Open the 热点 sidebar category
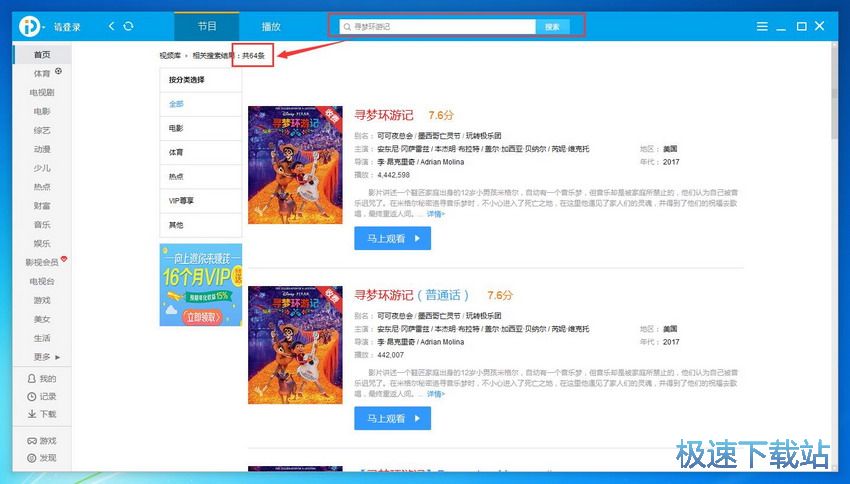The image size is (850, 484). (42, 186)
